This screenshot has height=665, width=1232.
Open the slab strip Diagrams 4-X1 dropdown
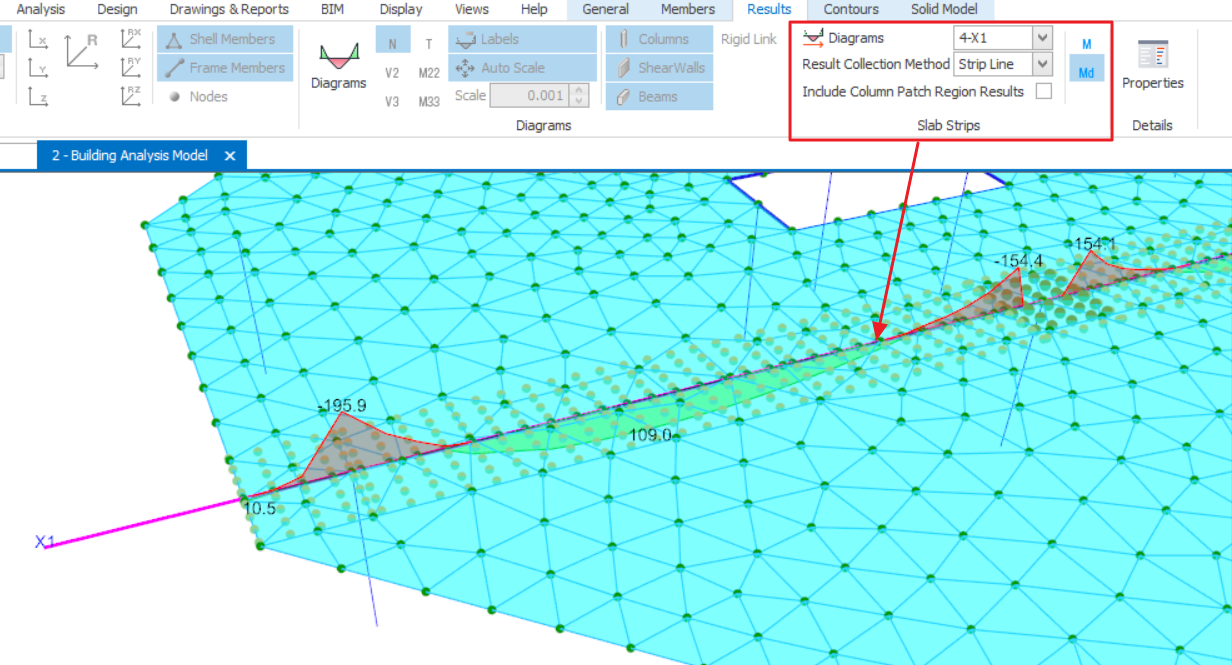(1042, 38)
